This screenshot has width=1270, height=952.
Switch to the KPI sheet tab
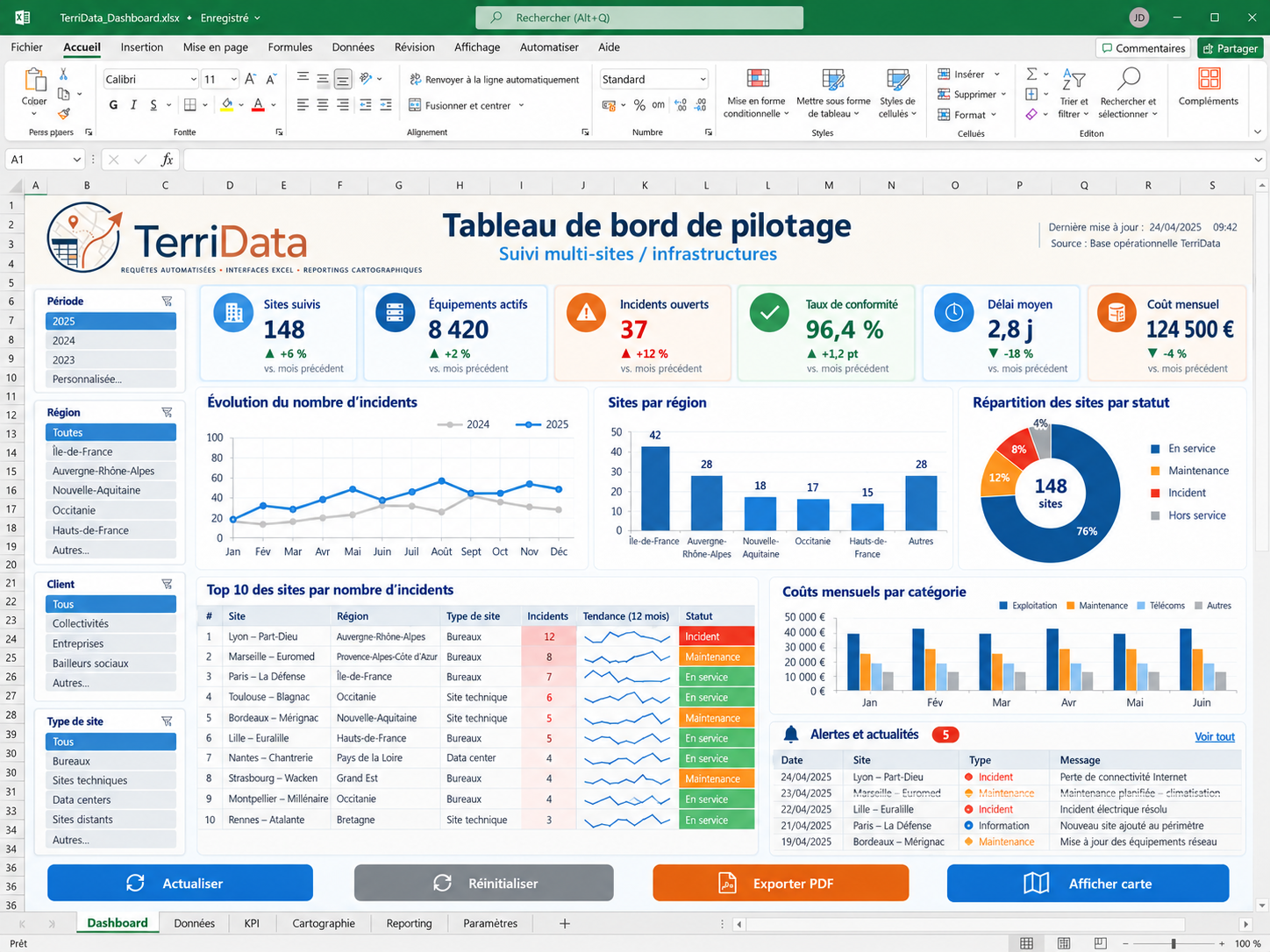tap(252, 923)
